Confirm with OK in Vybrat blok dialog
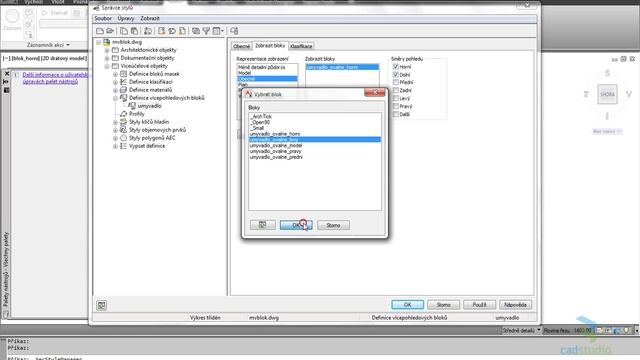Viewport: 640px width, 360px height. pos(296,225)
